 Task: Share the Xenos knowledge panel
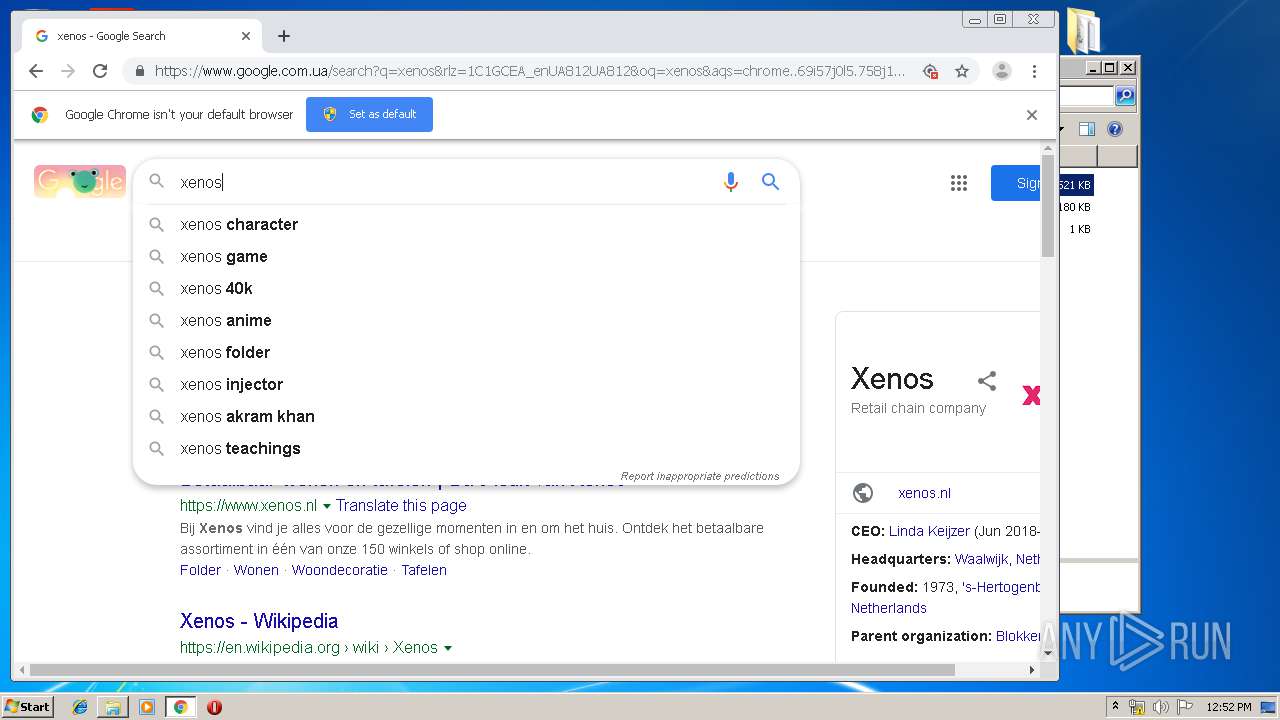point(987,380)
